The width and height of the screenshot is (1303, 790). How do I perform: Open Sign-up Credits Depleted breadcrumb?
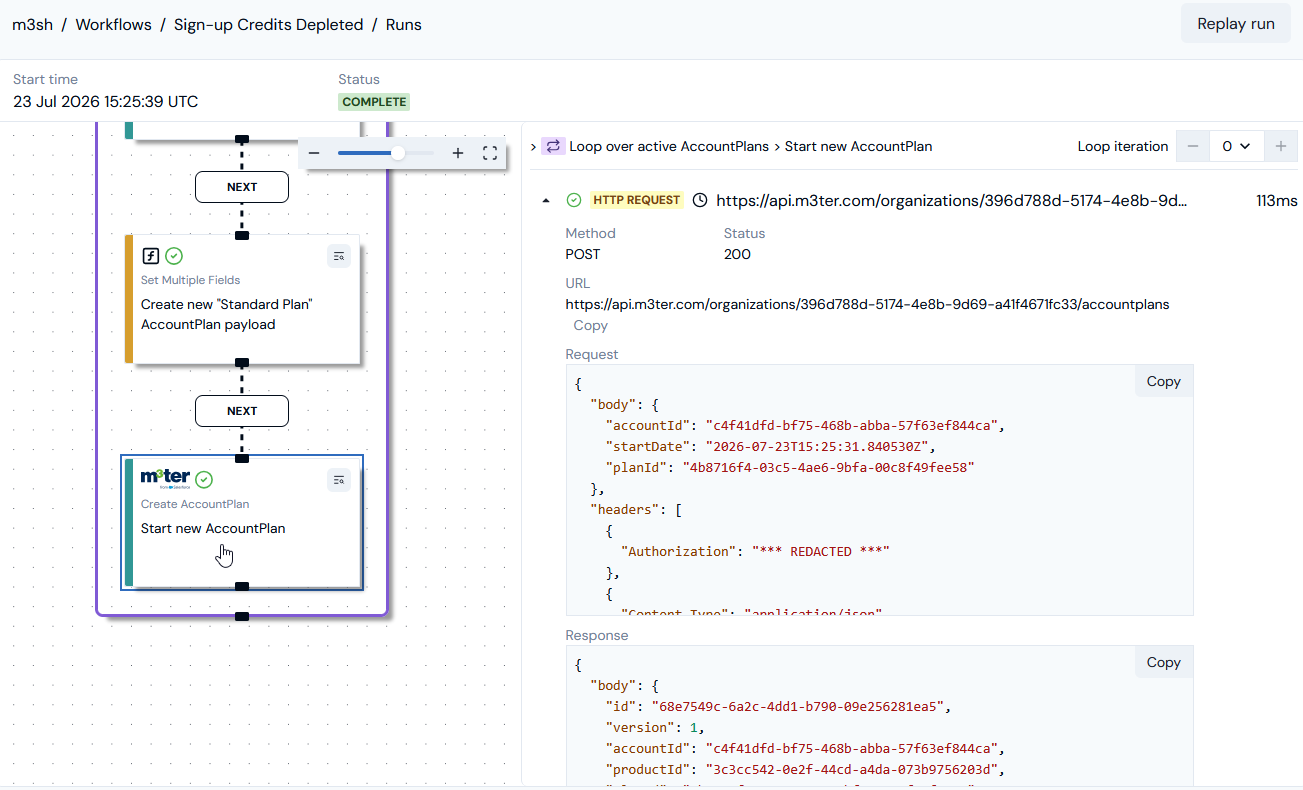[268, 25]
